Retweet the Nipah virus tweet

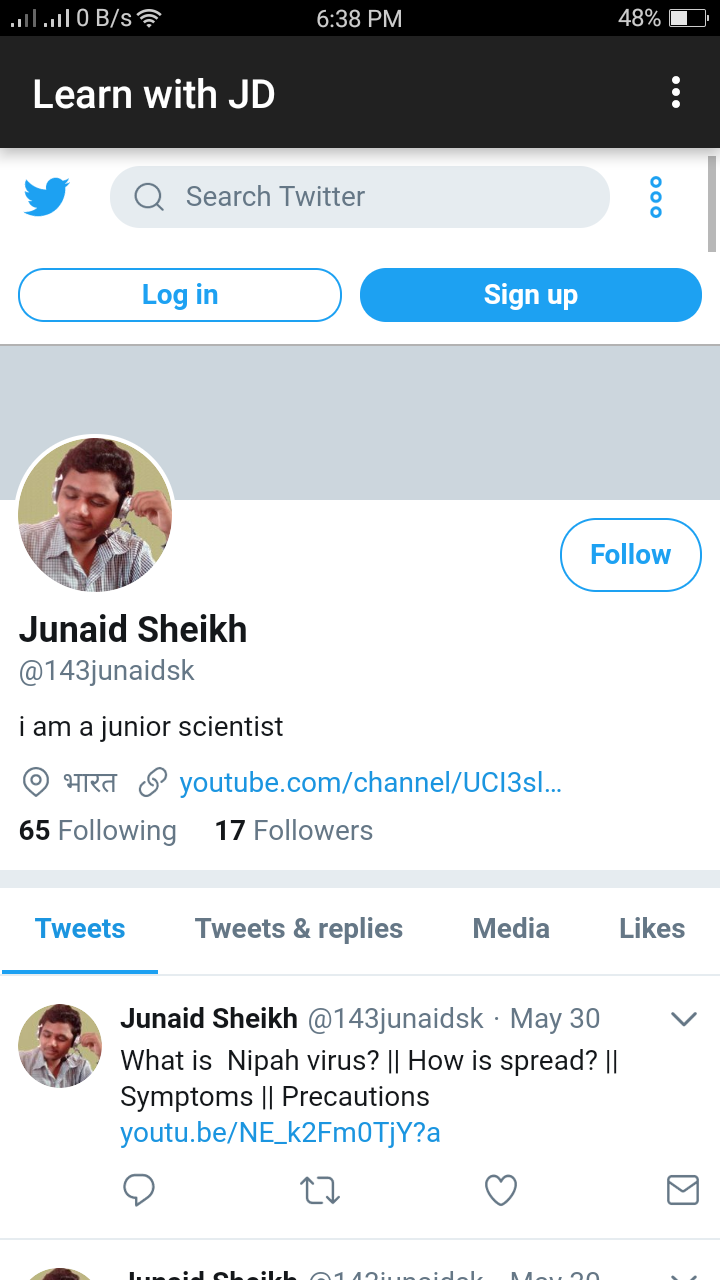(x=320, y=1190)
